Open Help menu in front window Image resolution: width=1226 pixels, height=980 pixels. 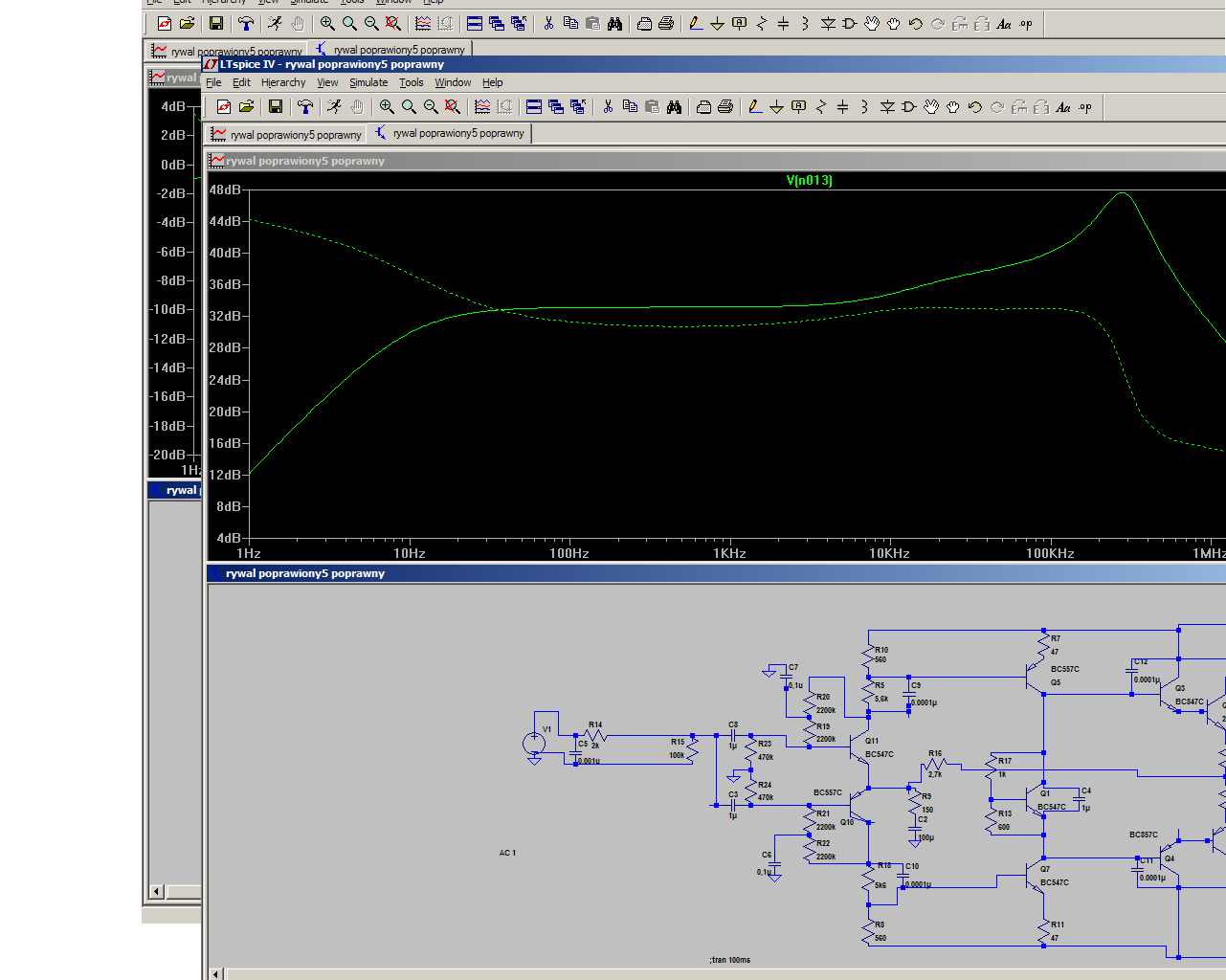(492, 82)
